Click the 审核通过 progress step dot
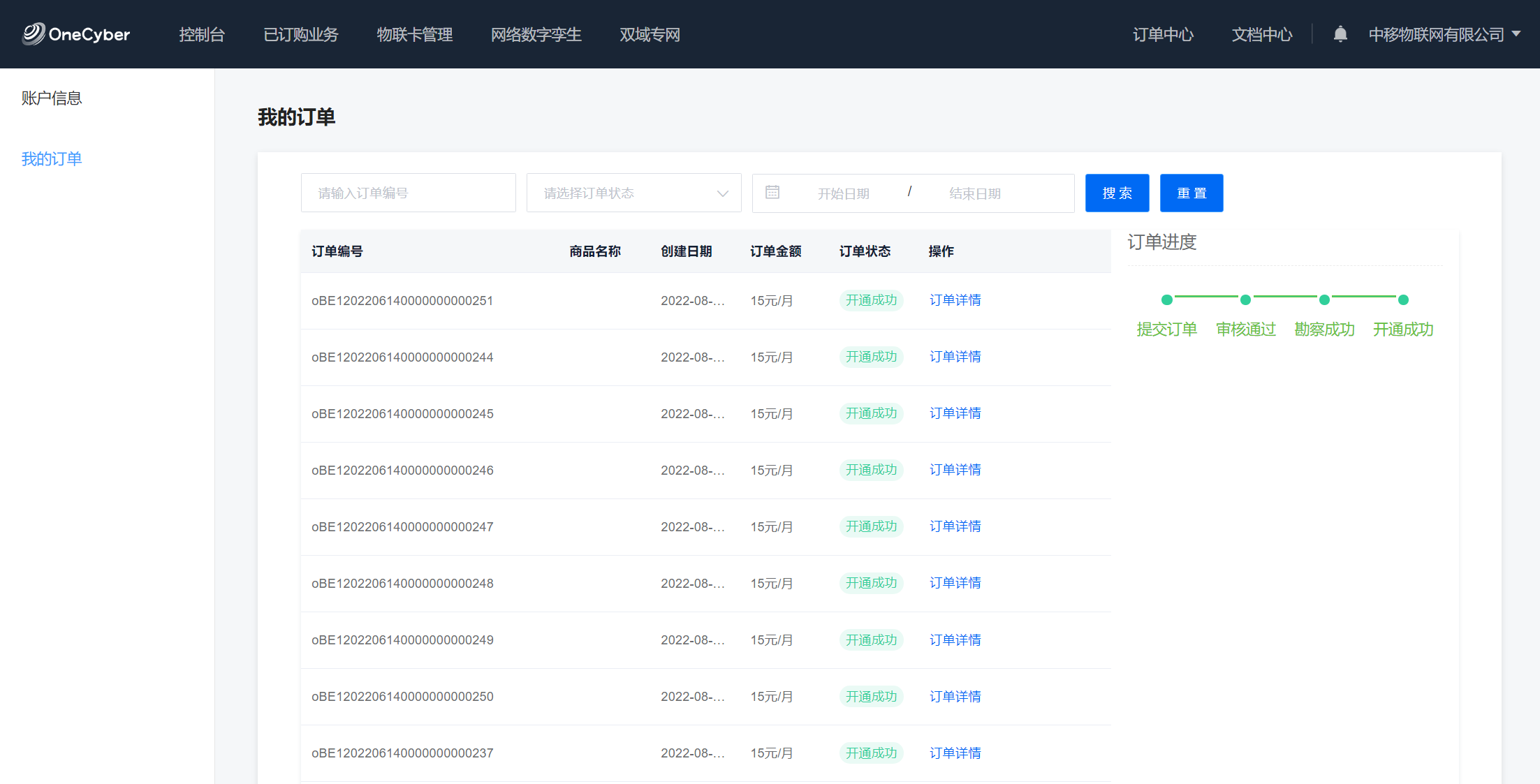The width and height of the screenshot is (1540, 784). click(1245, 300)
